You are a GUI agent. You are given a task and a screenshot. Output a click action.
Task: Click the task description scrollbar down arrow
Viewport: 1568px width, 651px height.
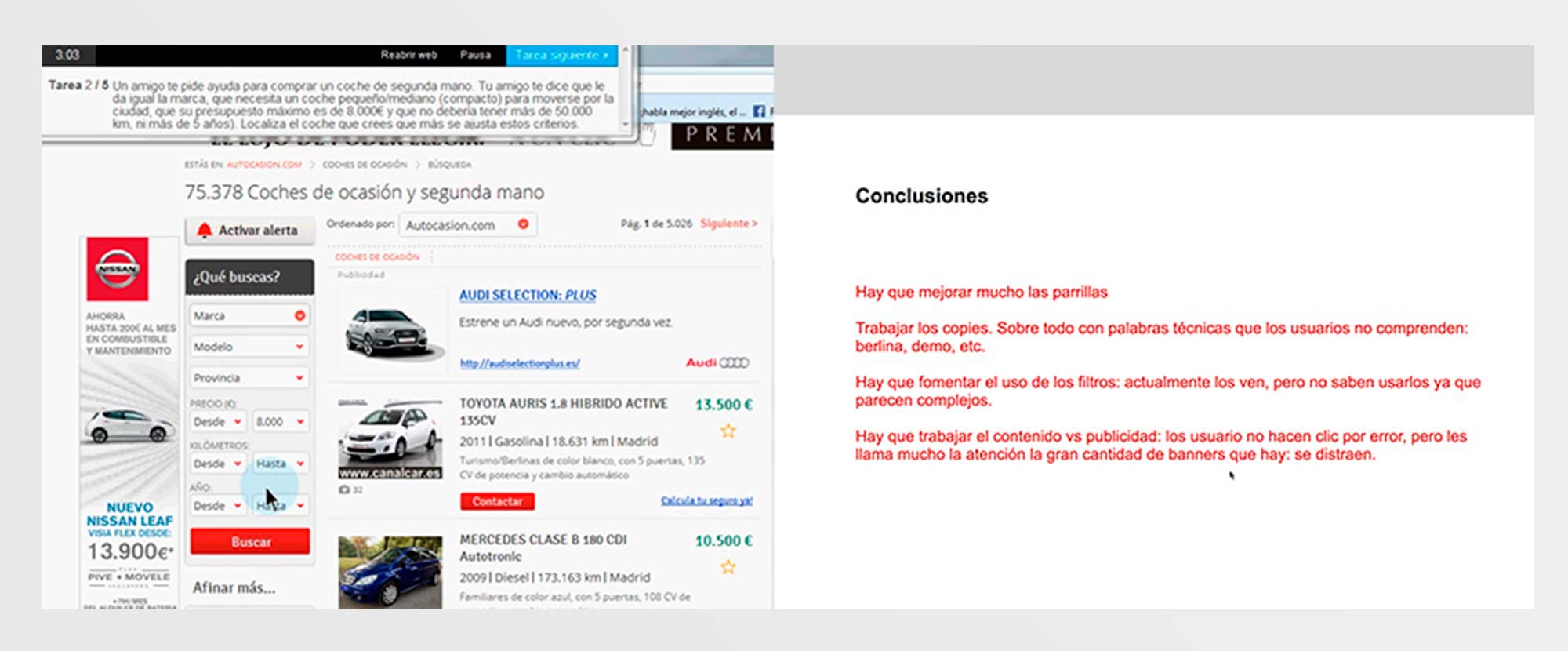coord(625,125)
